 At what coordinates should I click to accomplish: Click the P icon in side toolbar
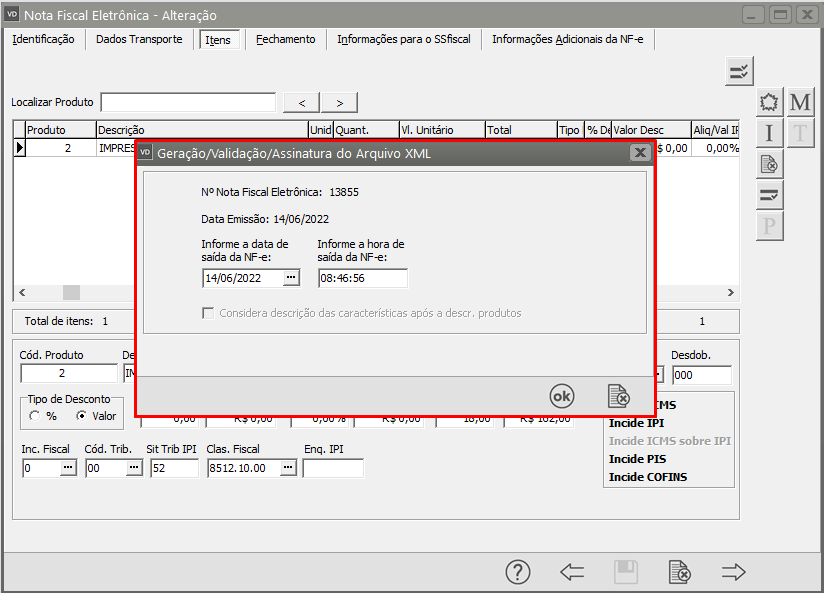tap(769, 226)
